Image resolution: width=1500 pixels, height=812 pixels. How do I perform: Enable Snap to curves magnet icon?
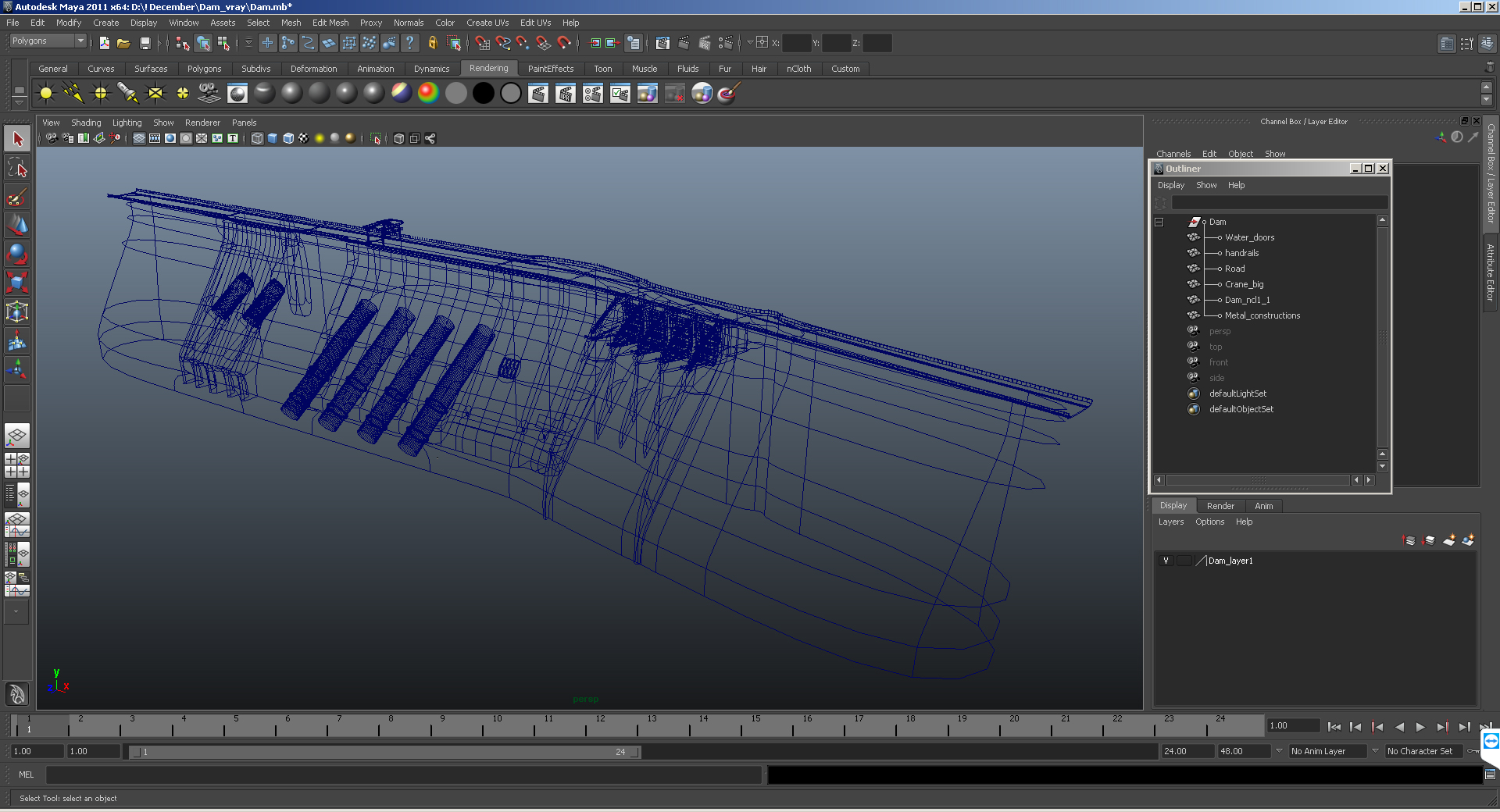tap(503, 43)
